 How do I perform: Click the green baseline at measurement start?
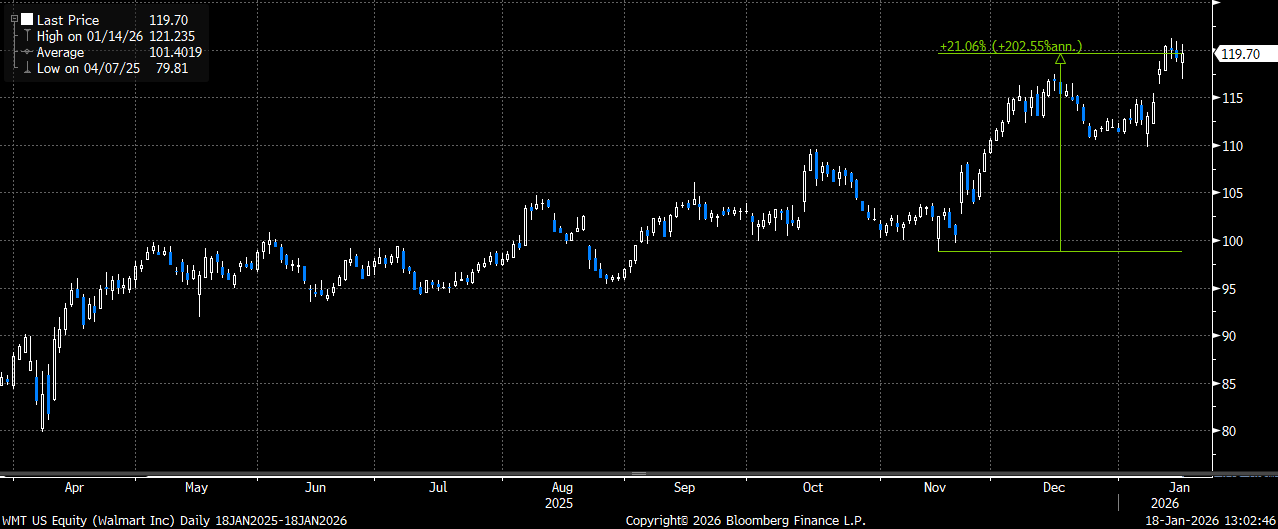(x=1060, y=250)
